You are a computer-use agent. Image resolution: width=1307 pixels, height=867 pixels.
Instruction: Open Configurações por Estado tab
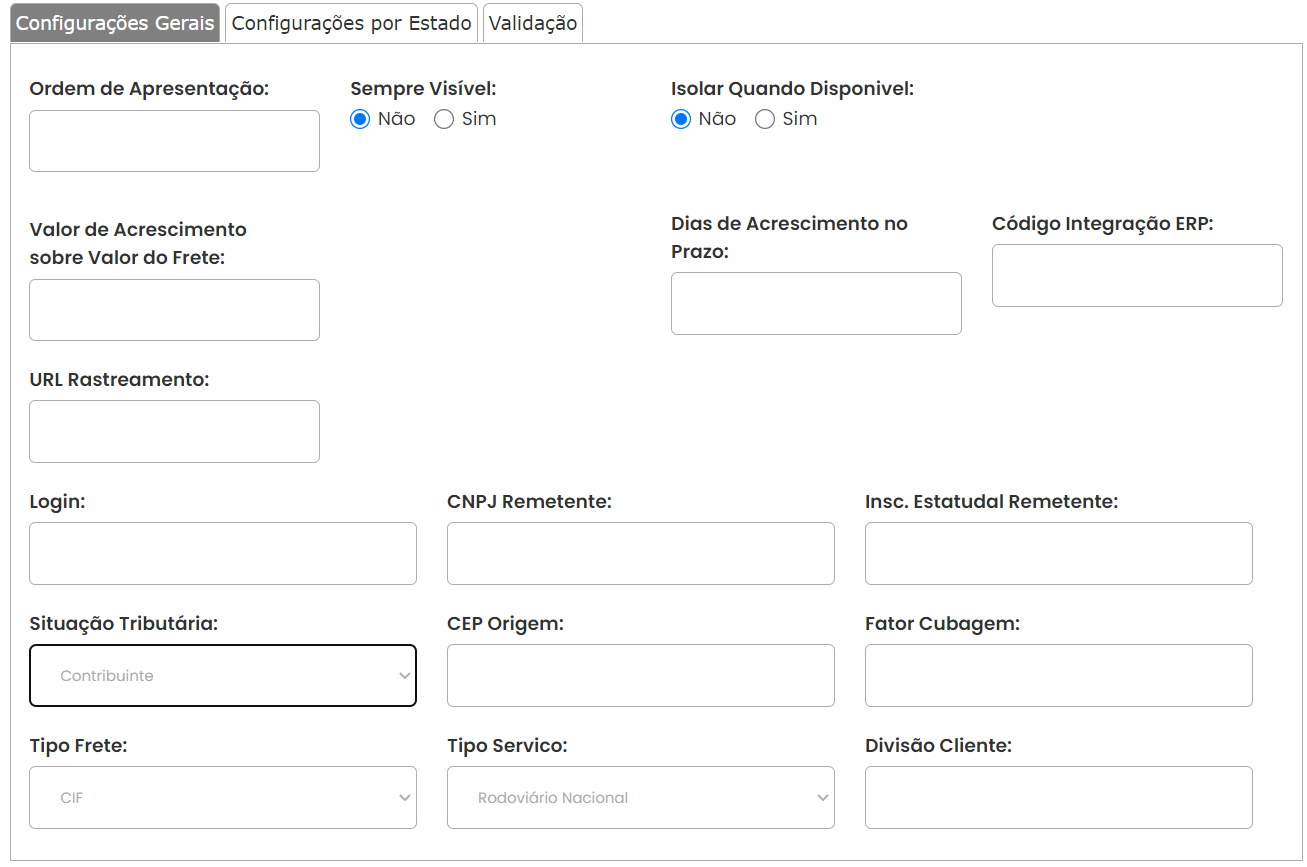pyautogui.click(x=352, y=23)
